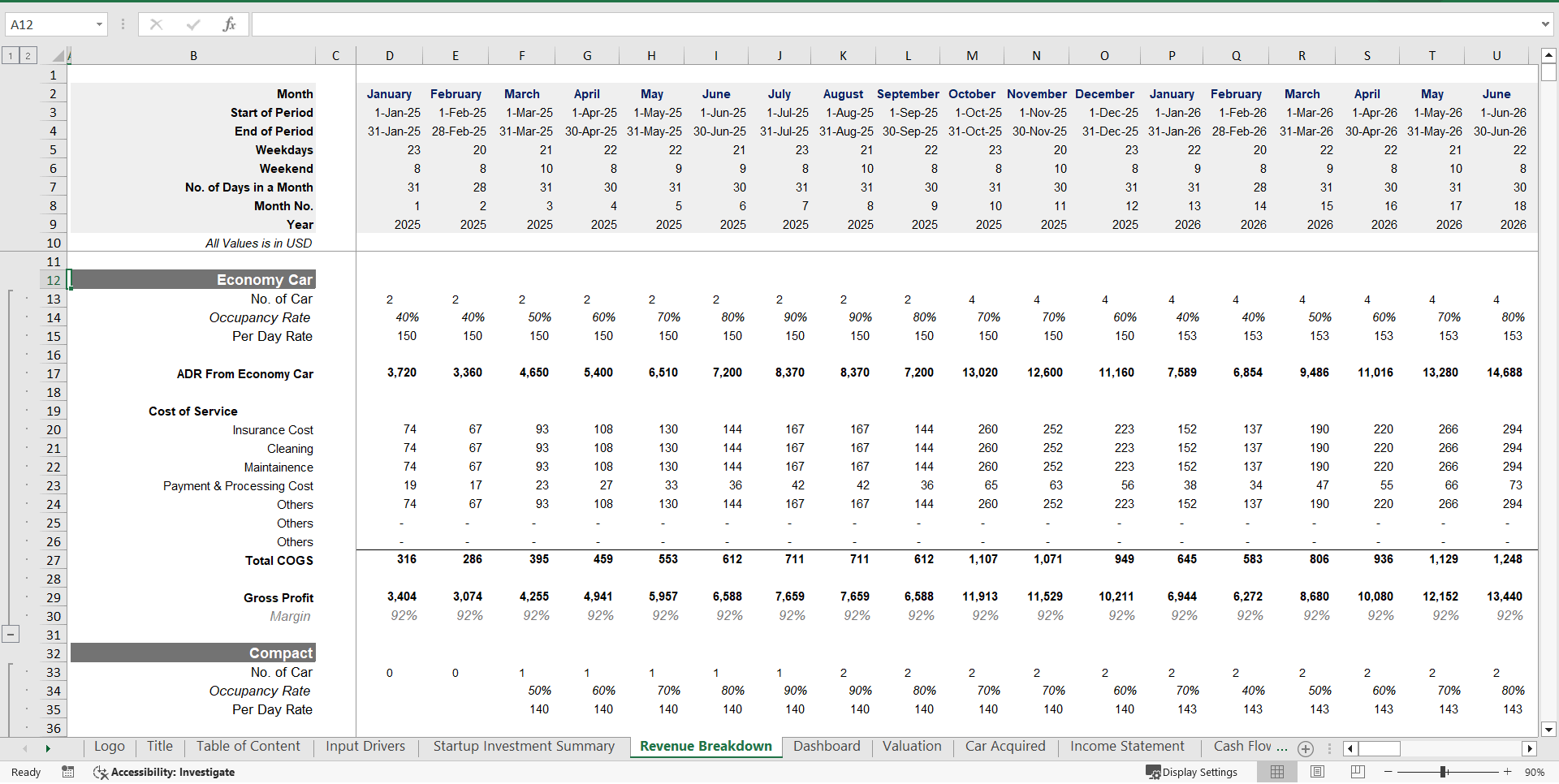Go to the previous sheet tab arrow
1559x784 pixels.
25,748
